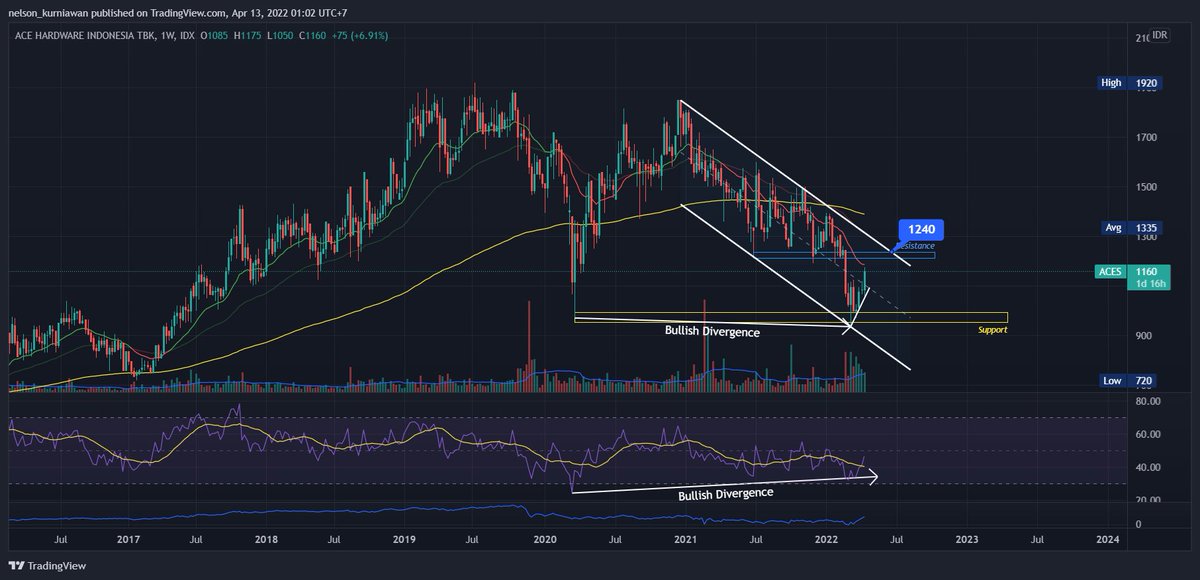This screenshot has width=1200, height=580.
Task: Click 20.00 on the RSI axis
Action: pyautogui.click(x=1146, y=500)
